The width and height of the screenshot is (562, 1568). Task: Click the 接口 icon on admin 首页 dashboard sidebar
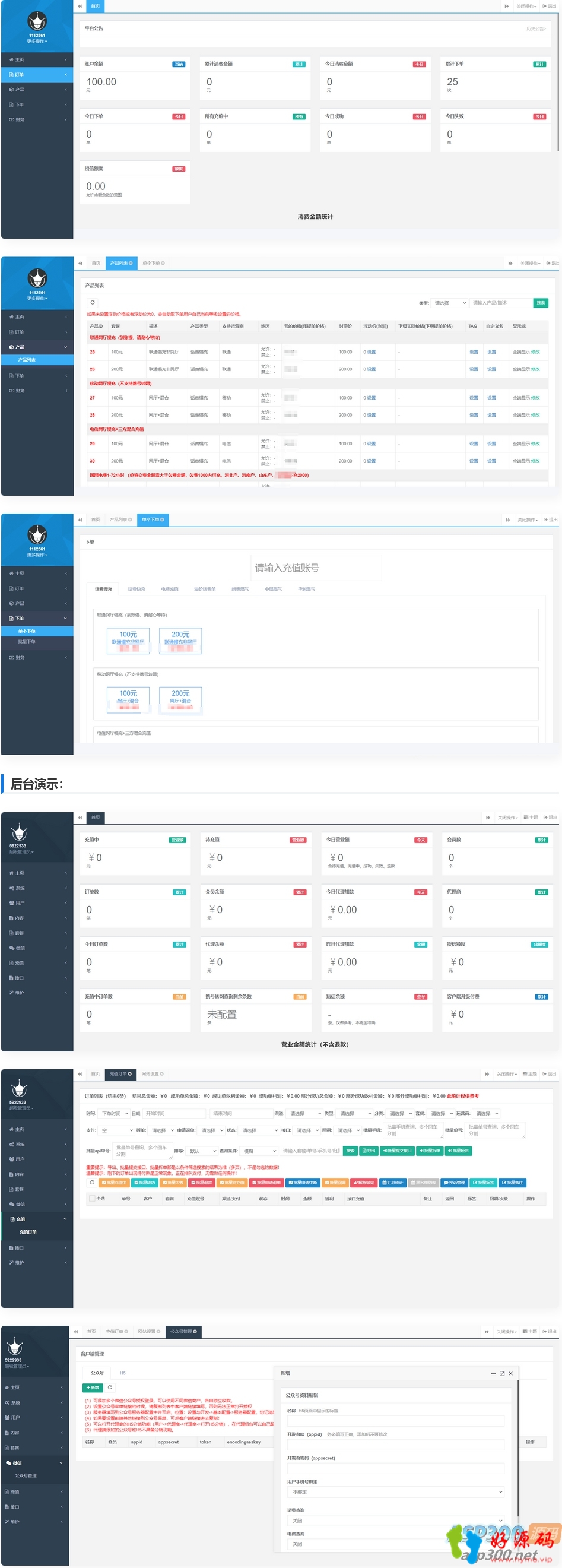(x=11, y=978)
